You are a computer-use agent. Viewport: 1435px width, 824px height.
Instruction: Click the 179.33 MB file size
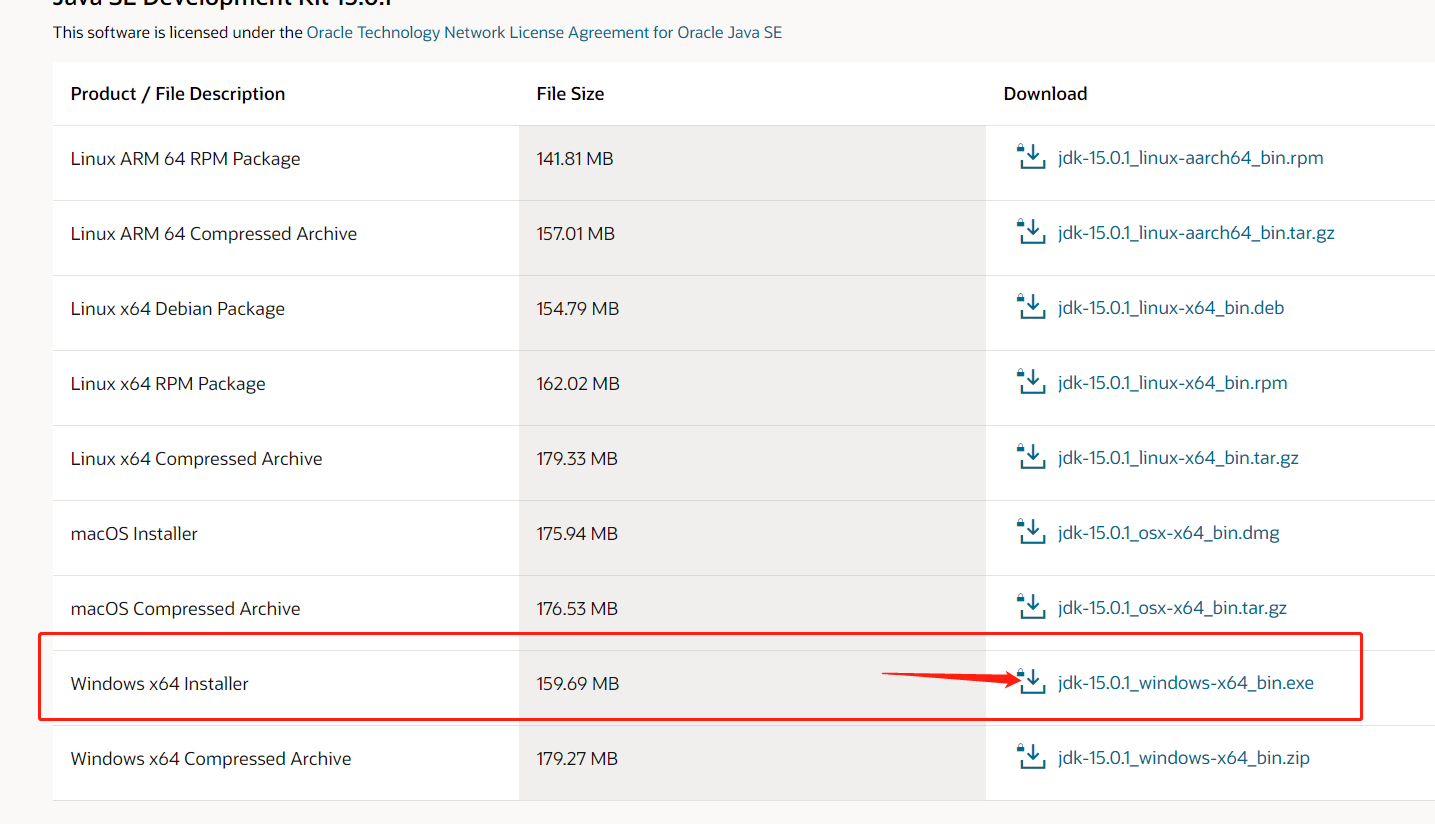577,459
